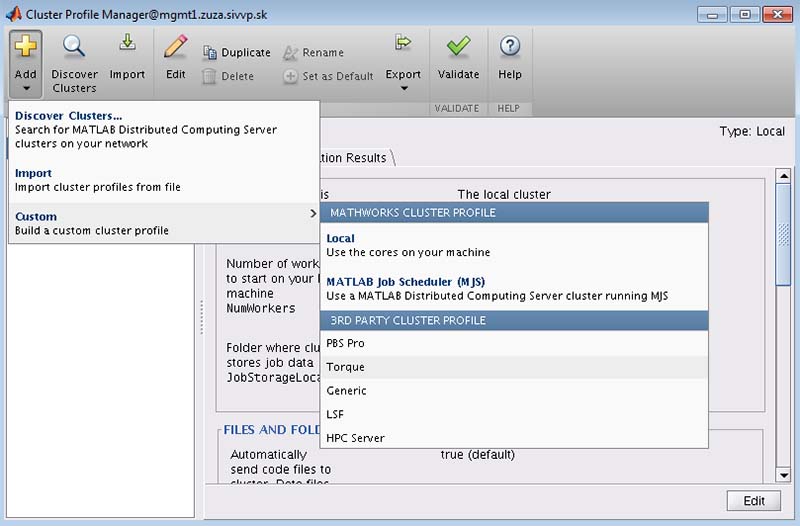Select Torque cluster profile

[x=345, y=367]
